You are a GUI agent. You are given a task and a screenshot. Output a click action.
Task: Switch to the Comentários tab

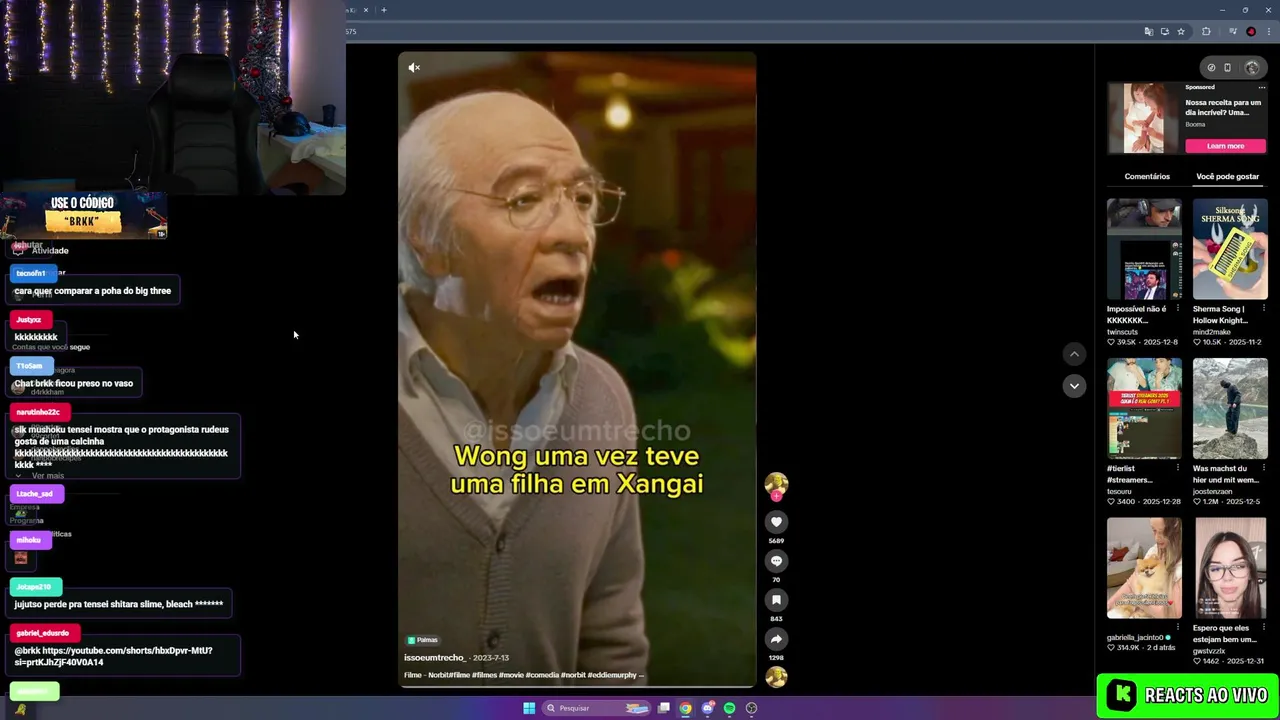click(x=1147, y=176)
